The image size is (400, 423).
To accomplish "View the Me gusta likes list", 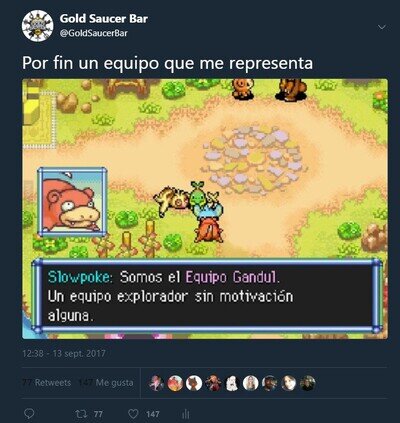I will (x=105, y=382).
